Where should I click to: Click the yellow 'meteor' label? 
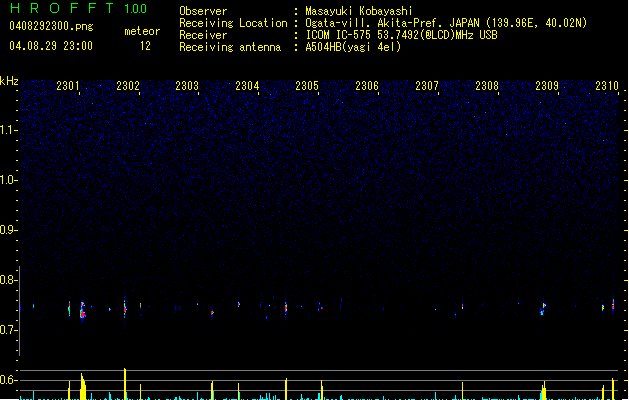click(x=142, y=31)
